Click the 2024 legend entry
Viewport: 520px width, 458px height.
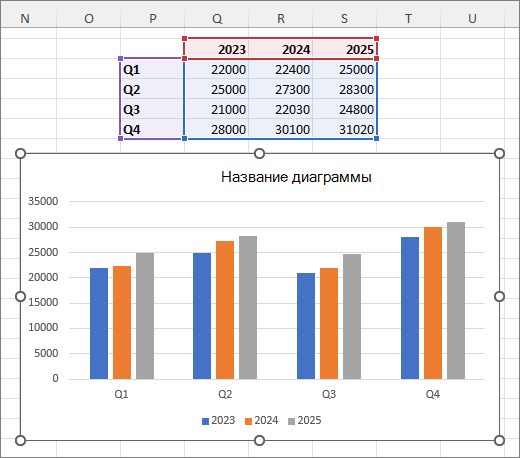[261, 420]
